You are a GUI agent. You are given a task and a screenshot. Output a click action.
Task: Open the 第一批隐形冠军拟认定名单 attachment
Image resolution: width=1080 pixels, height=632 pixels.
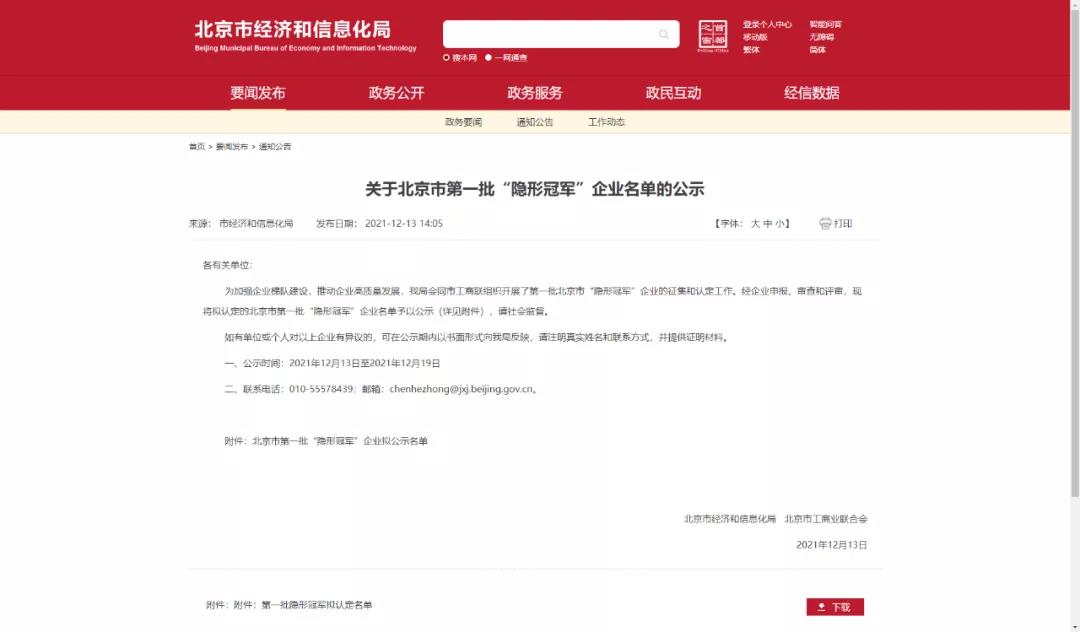pos(316,605)
